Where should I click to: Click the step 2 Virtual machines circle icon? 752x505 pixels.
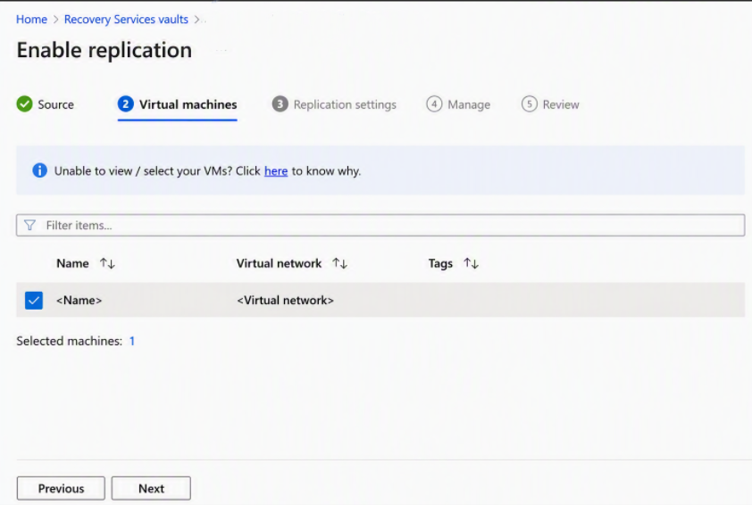coord(126,104)
